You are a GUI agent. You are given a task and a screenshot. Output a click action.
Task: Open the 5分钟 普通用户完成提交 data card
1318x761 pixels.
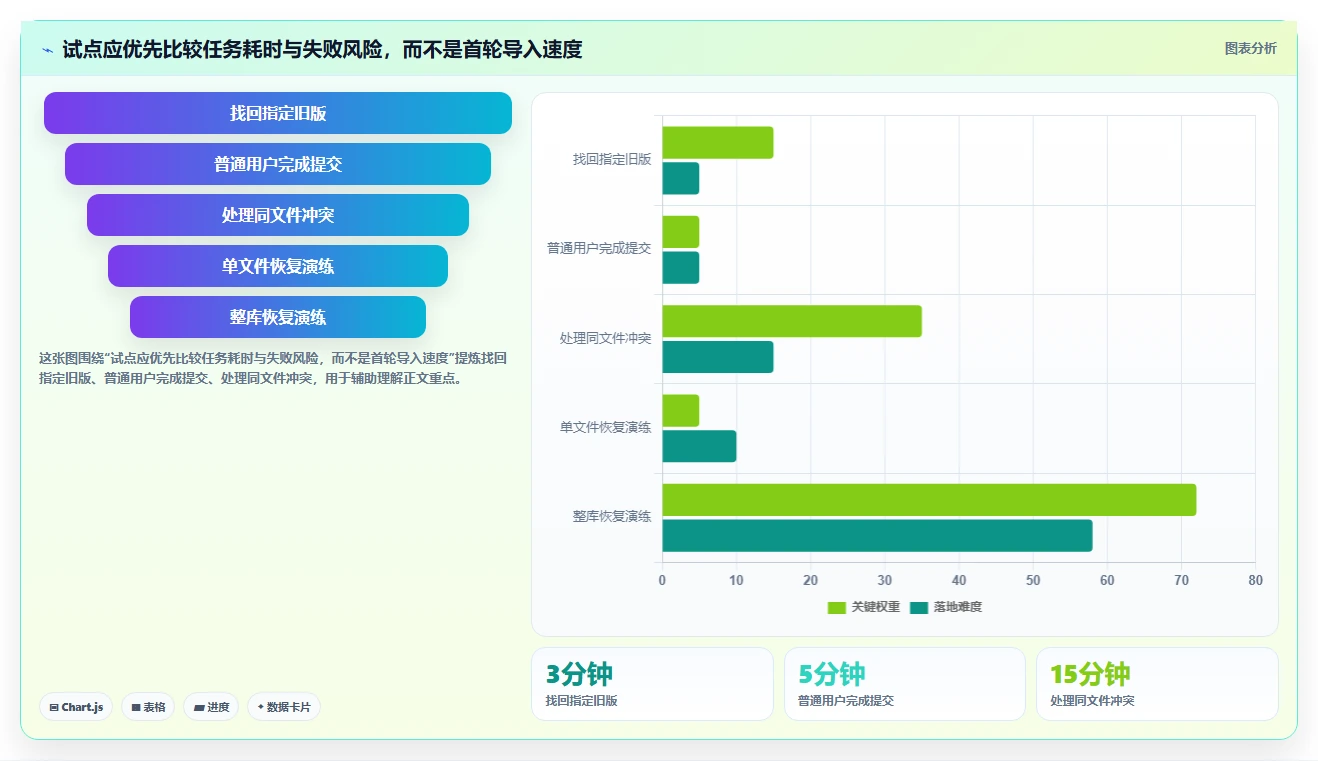click(x=905, y=684)
